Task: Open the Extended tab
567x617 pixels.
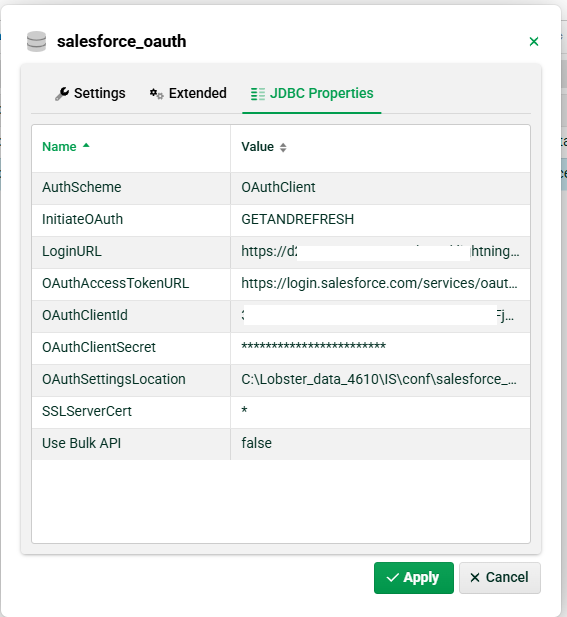Action: (x=188, y=93)
